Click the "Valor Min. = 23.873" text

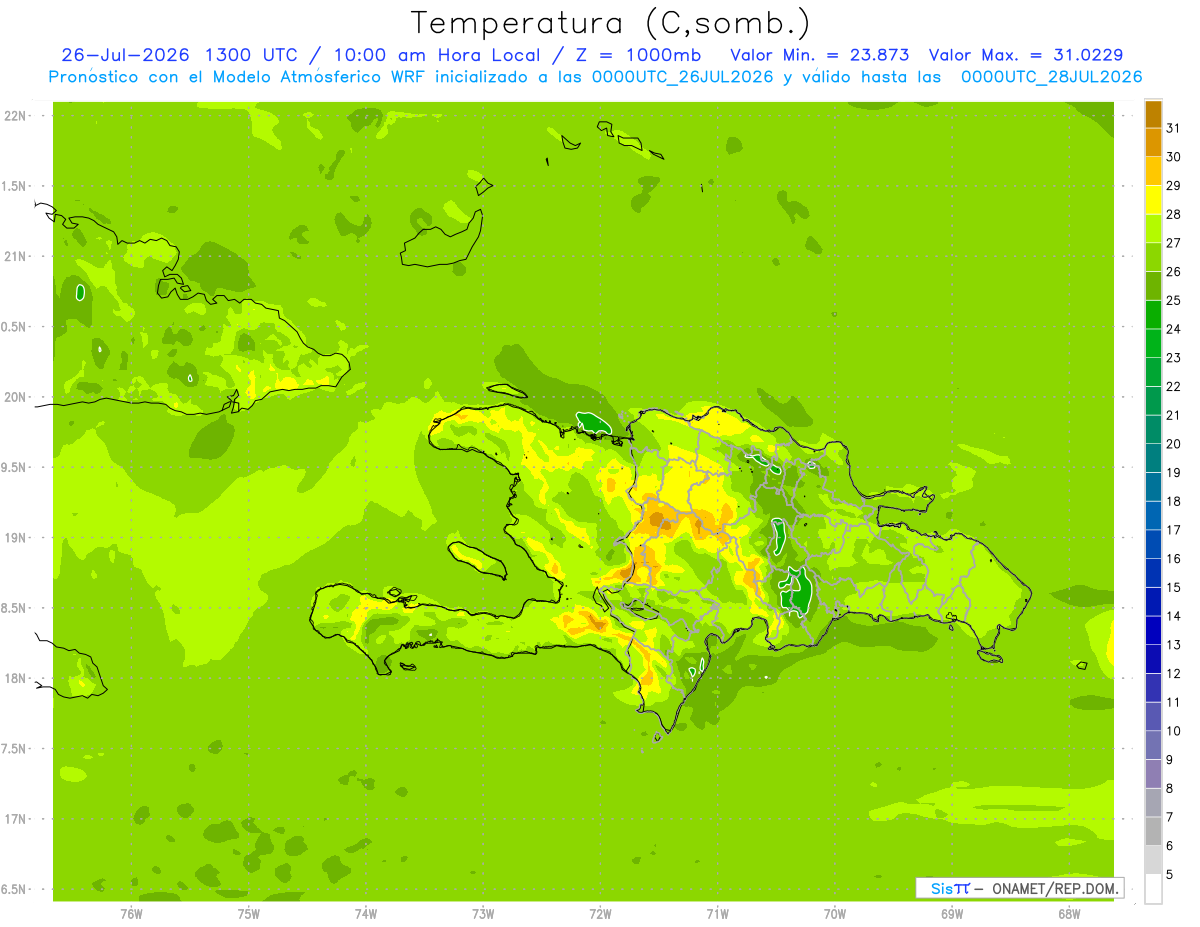[x=820, y=54]
